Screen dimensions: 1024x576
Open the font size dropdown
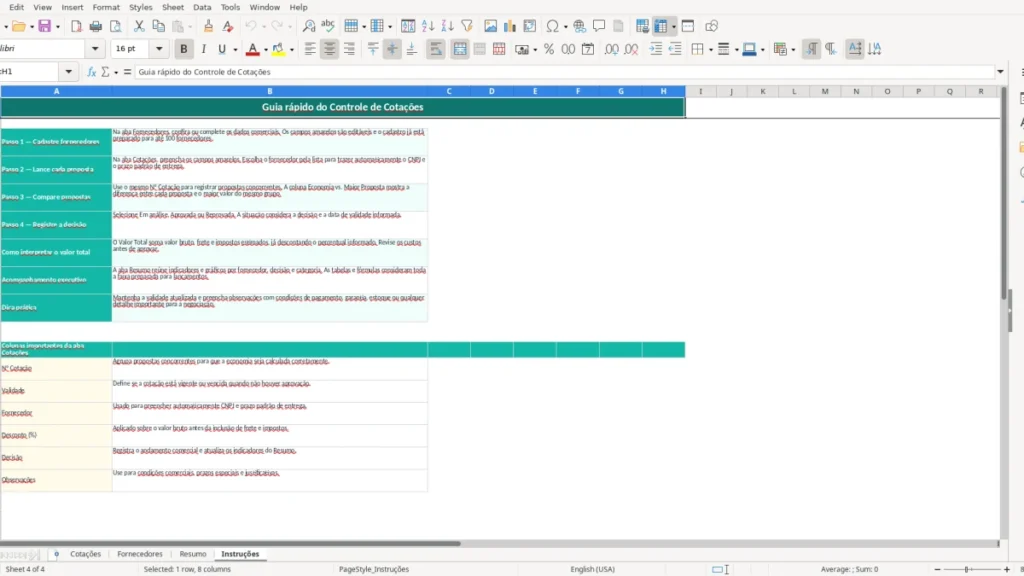click(159, 49)
